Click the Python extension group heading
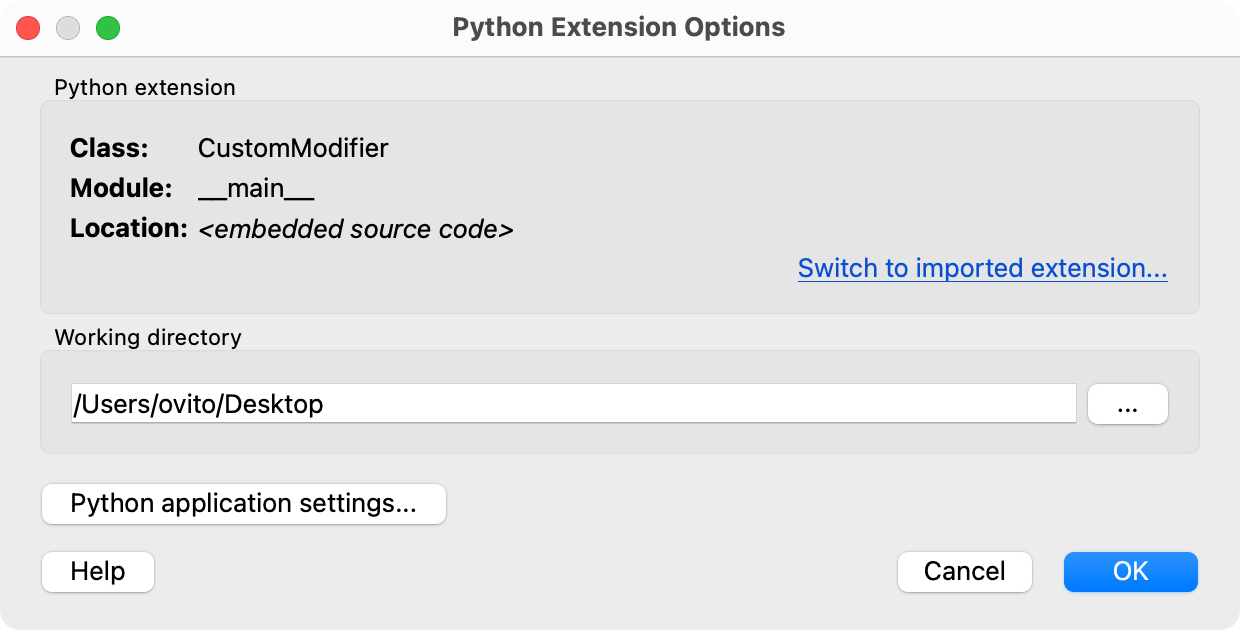This screenshot has height=630, width=1240. pyautogui.click(x=145, y=87)
